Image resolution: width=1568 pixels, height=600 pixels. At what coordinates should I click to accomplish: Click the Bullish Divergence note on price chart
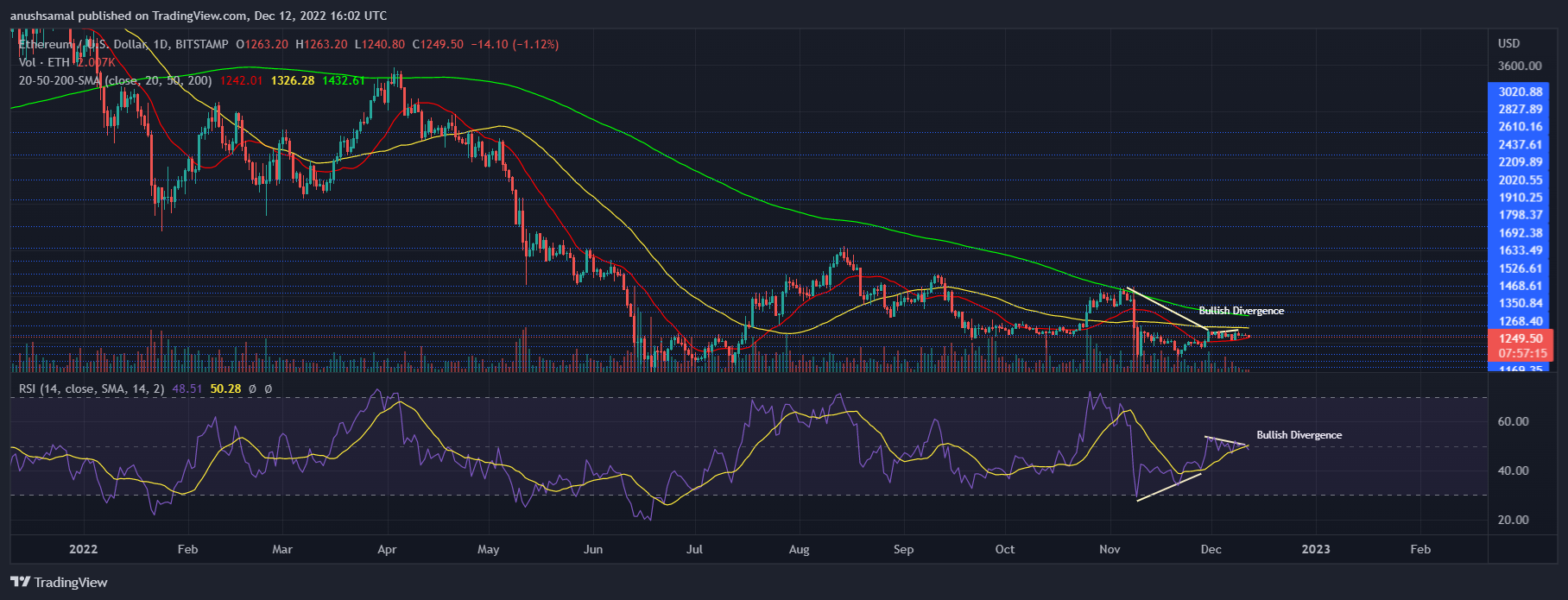click(1241, 311)
